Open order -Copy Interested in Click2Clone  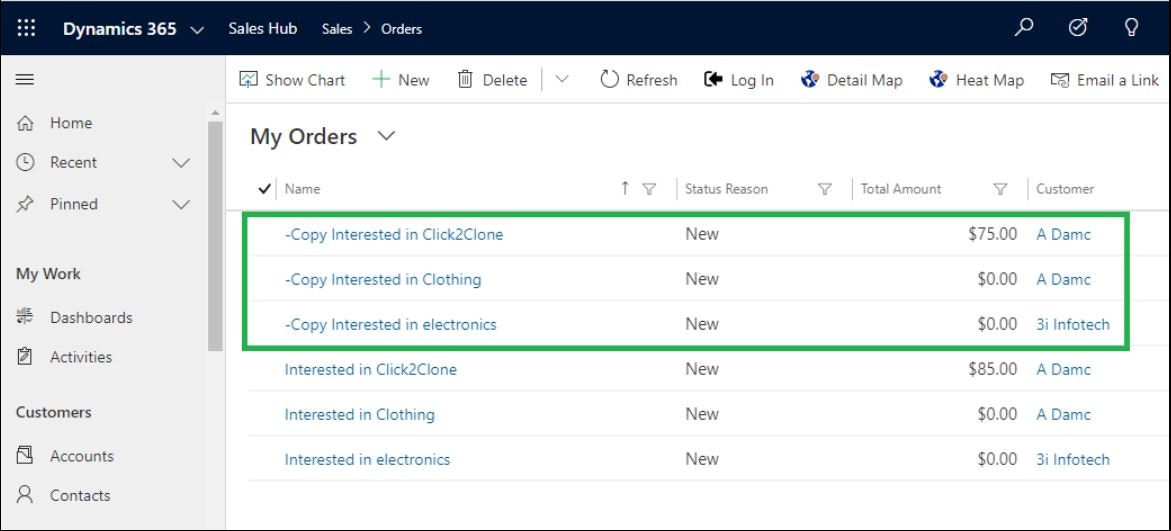pos(394,235)
